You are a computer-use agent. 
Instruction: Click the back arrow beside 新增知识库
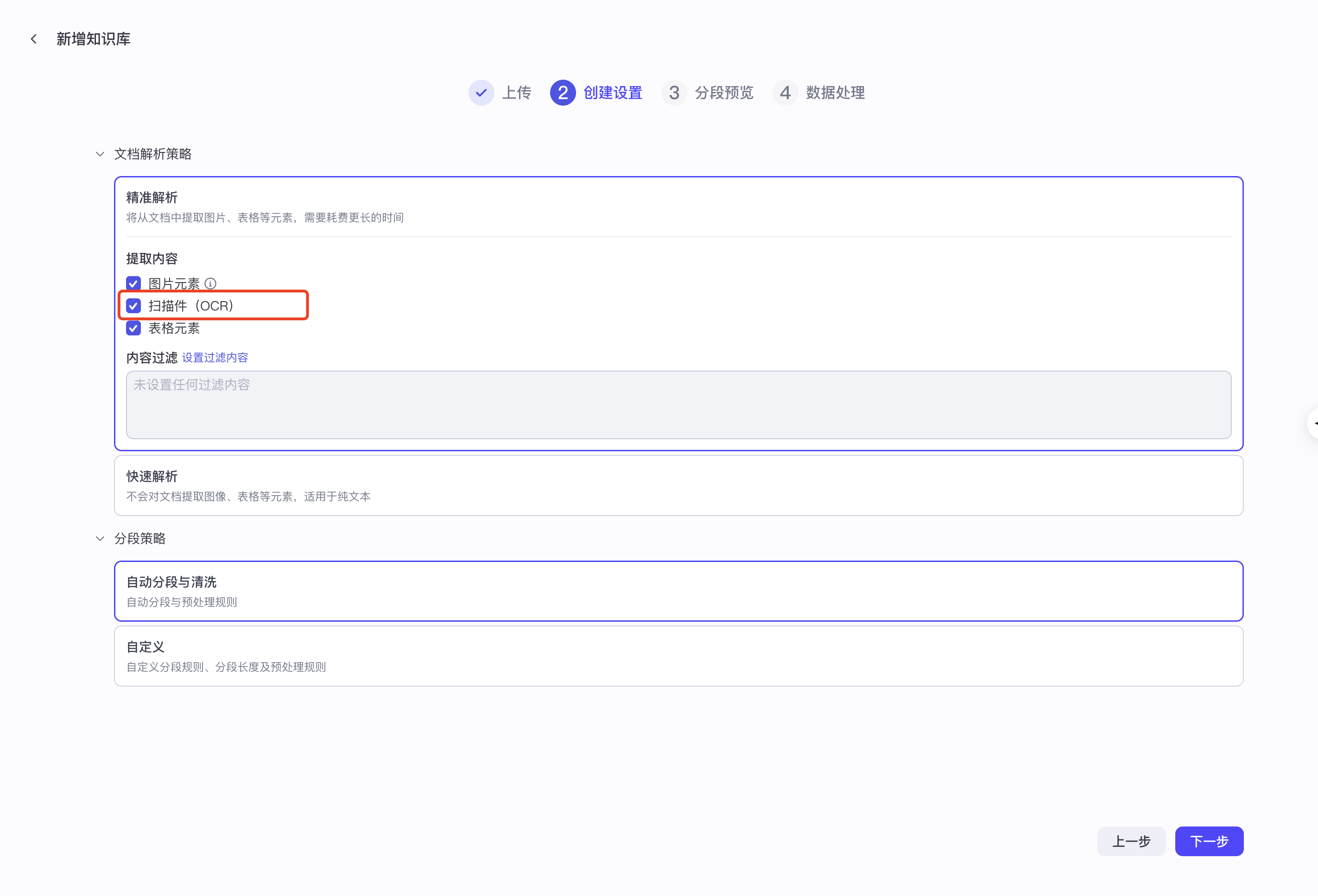coord(34,38)
